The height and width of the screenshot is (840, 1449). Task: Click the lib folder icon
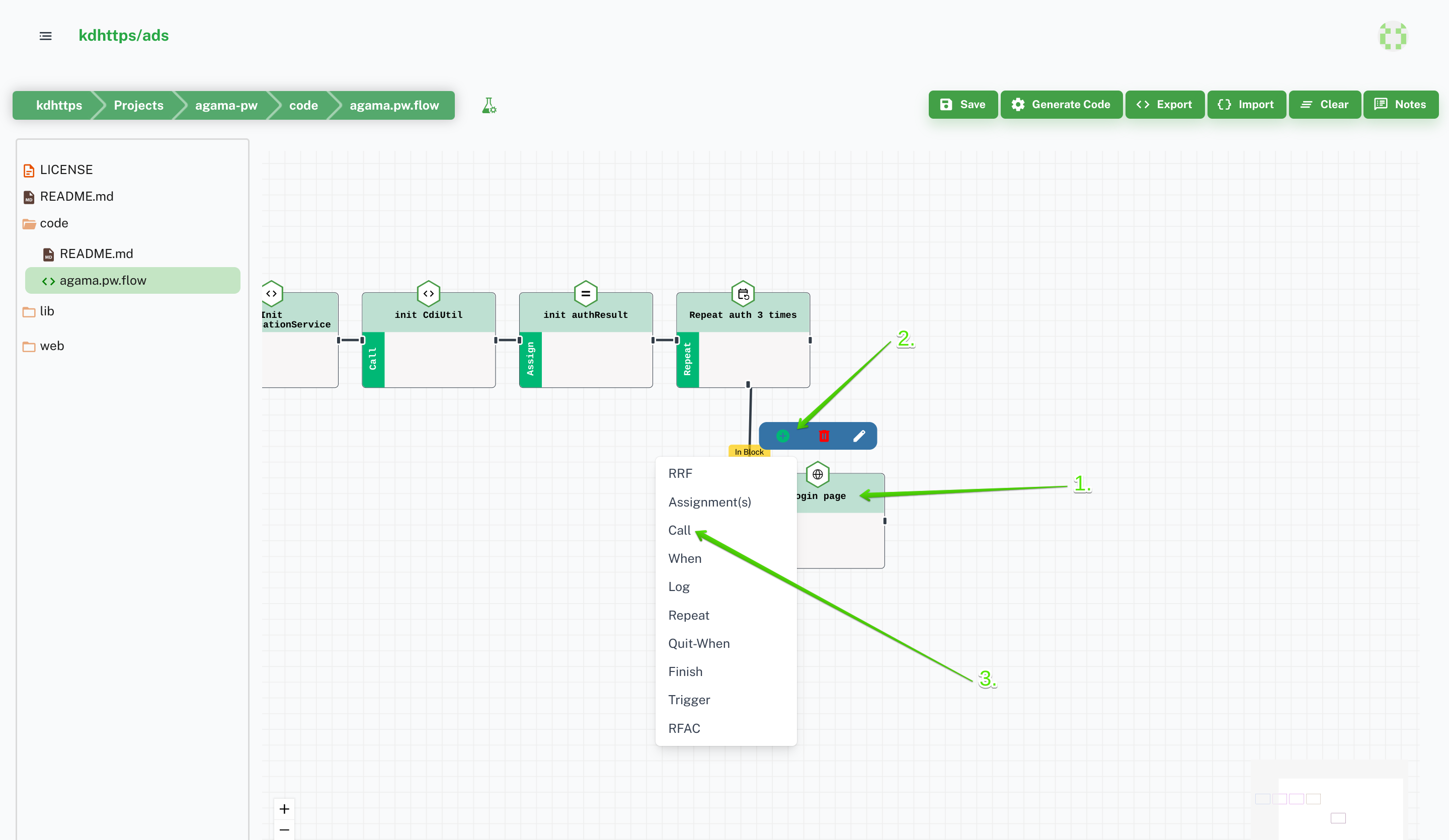coord(29,312)
